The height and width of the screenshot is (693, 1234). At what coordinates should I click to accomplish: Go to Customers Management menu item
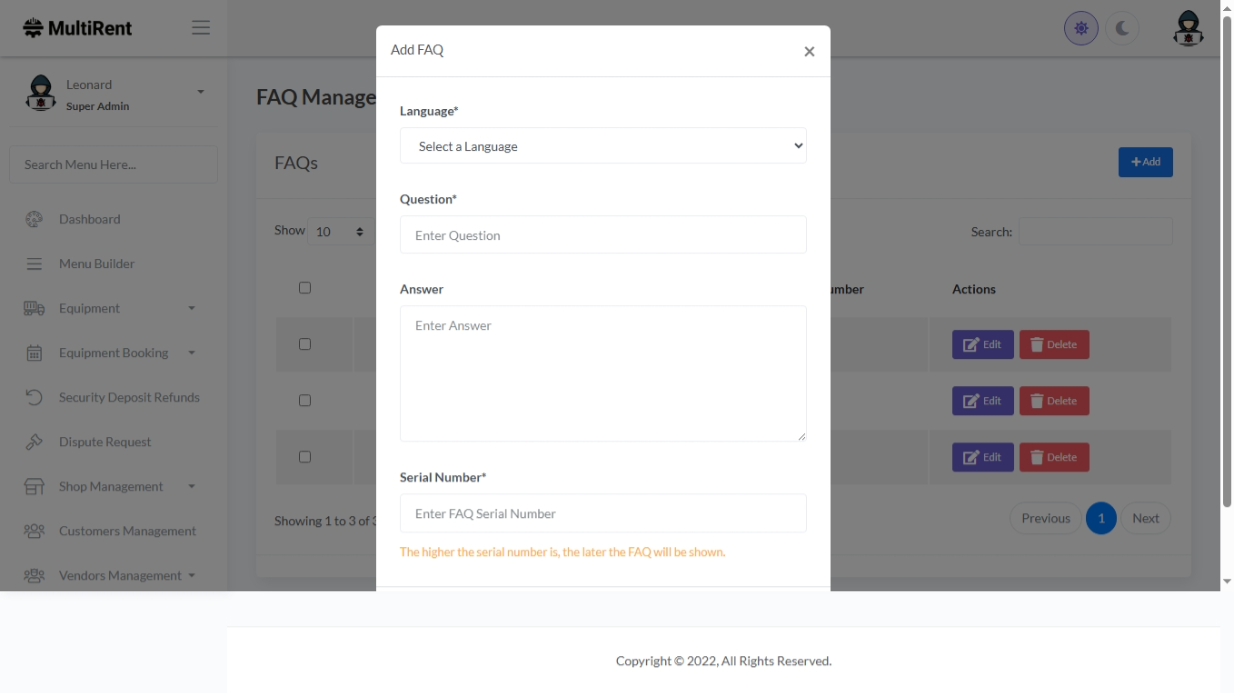[x=127, y=531]
